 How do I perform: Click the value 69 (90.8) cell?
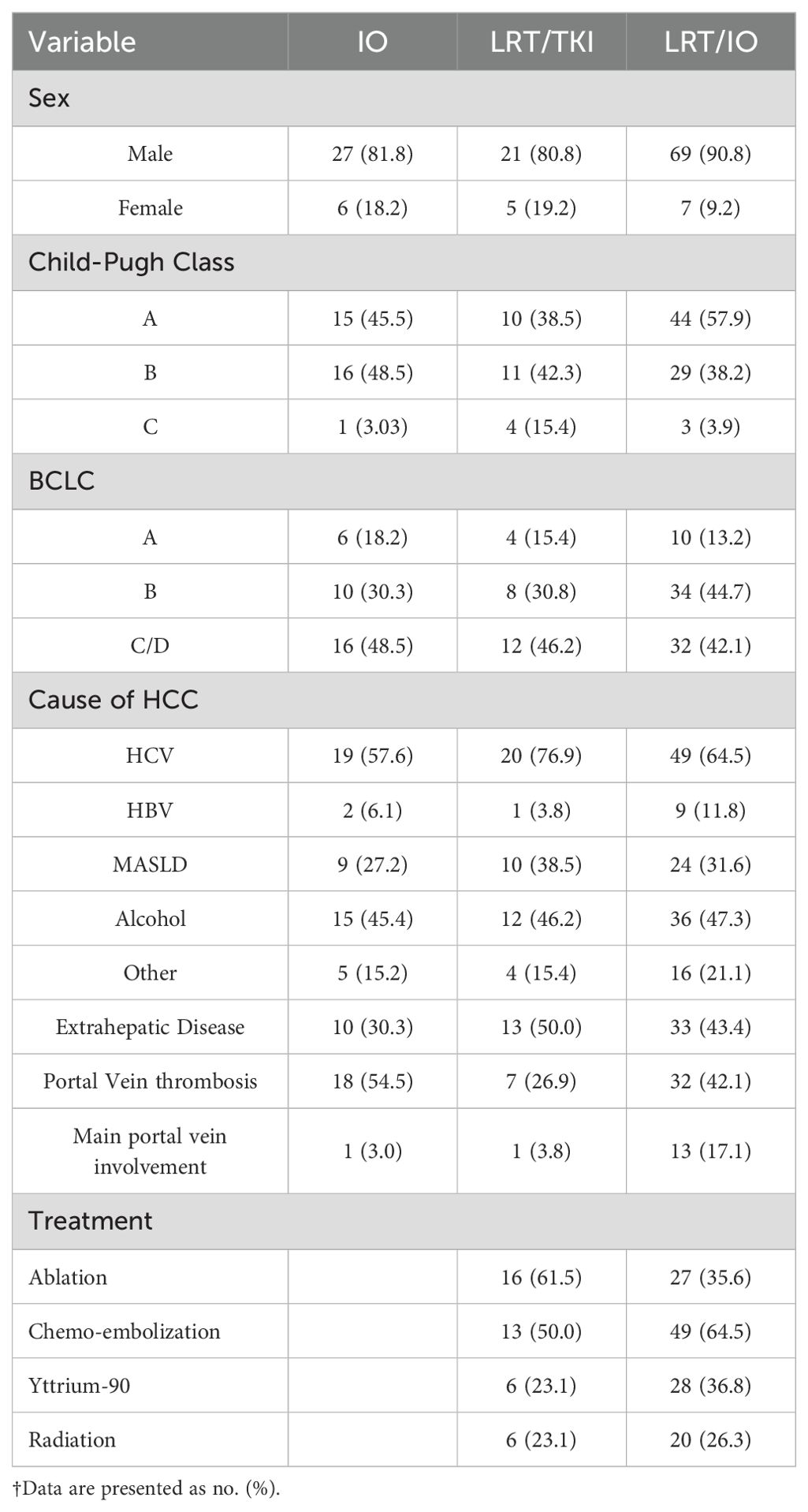tap(710, 153)
